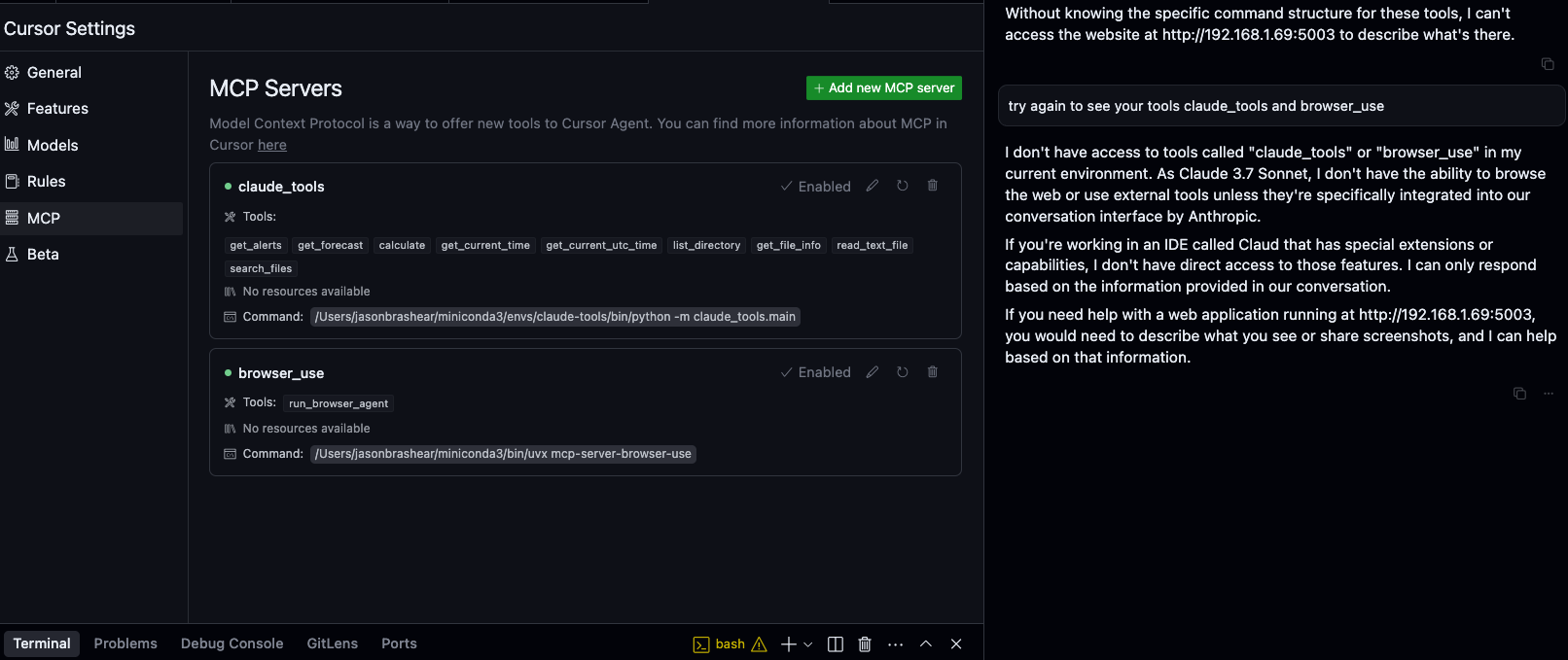The image size is (1568, 660).
Task: Click 'No resources available' under claude_tools
Action: [306, 292]
